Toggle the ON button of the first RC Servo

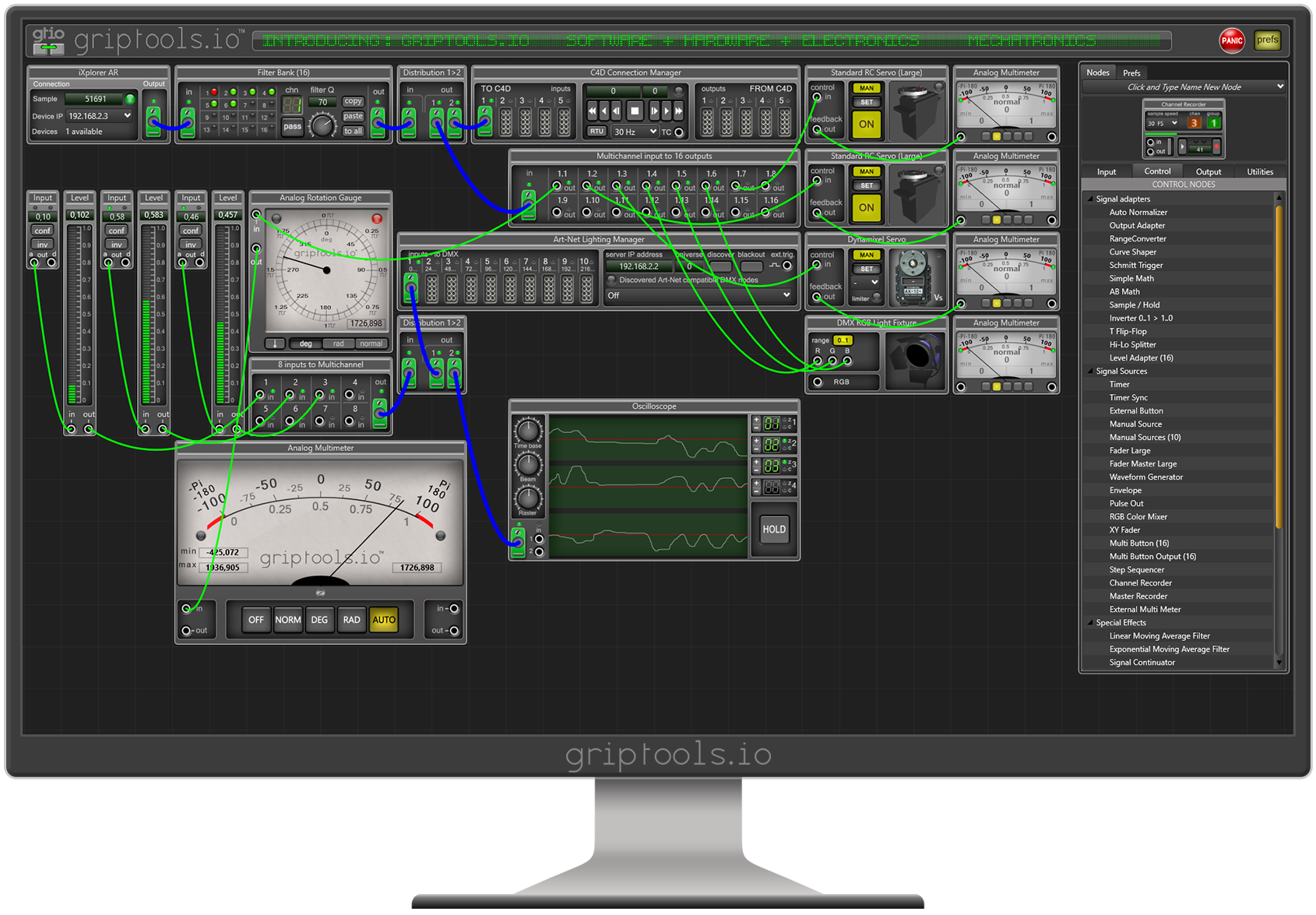click(866, 124)
